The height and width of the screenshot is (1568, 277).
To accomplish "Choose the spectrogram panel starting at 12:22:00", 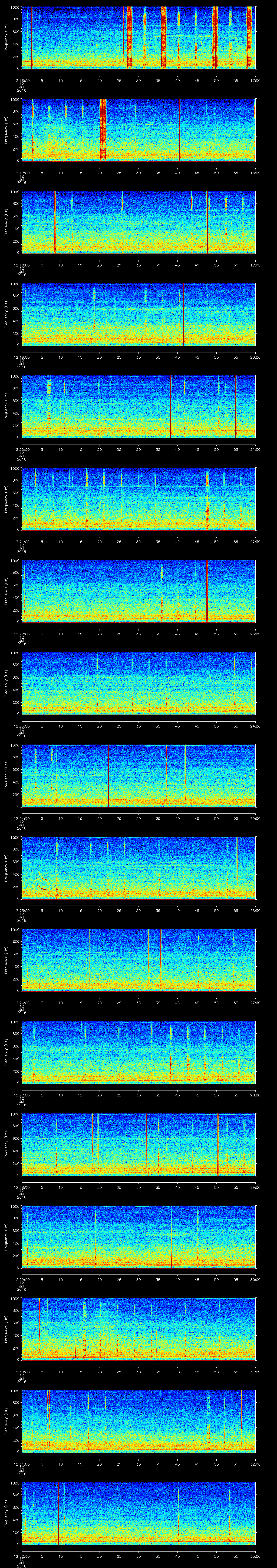I will [x=139, y=591].
